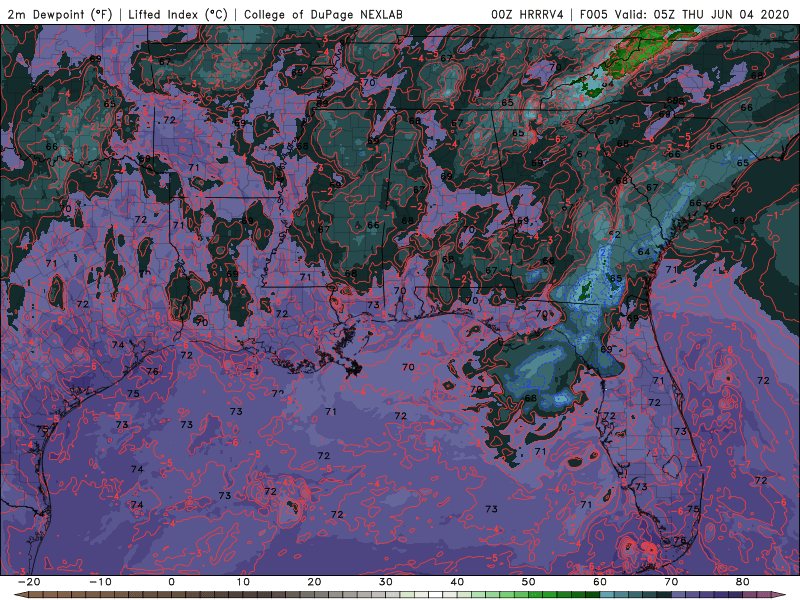Pick the white swatch in the color bar
This screenshot has height=600, width=800.
point(436,595)
